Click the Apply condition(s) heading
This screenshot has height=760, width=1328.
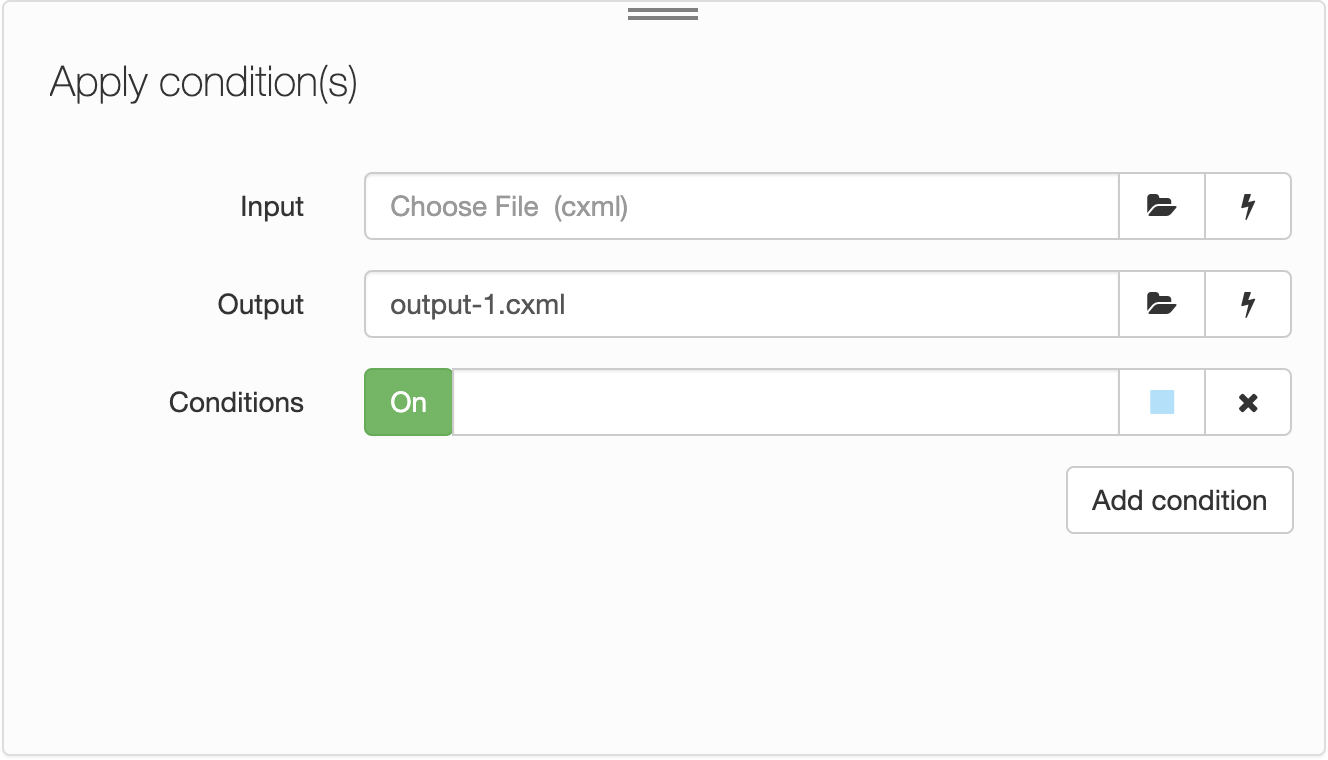[x=204, y=82]
